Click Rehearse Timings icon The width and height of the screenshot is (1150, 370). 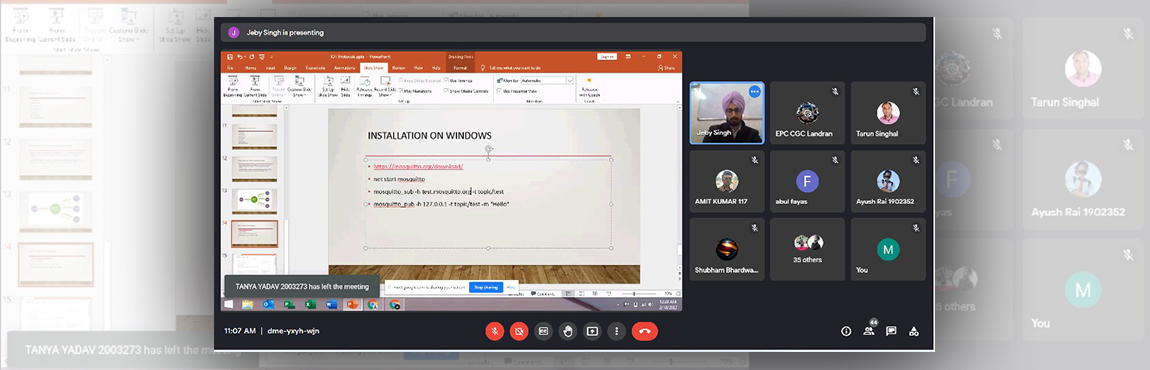pos(365,86)
